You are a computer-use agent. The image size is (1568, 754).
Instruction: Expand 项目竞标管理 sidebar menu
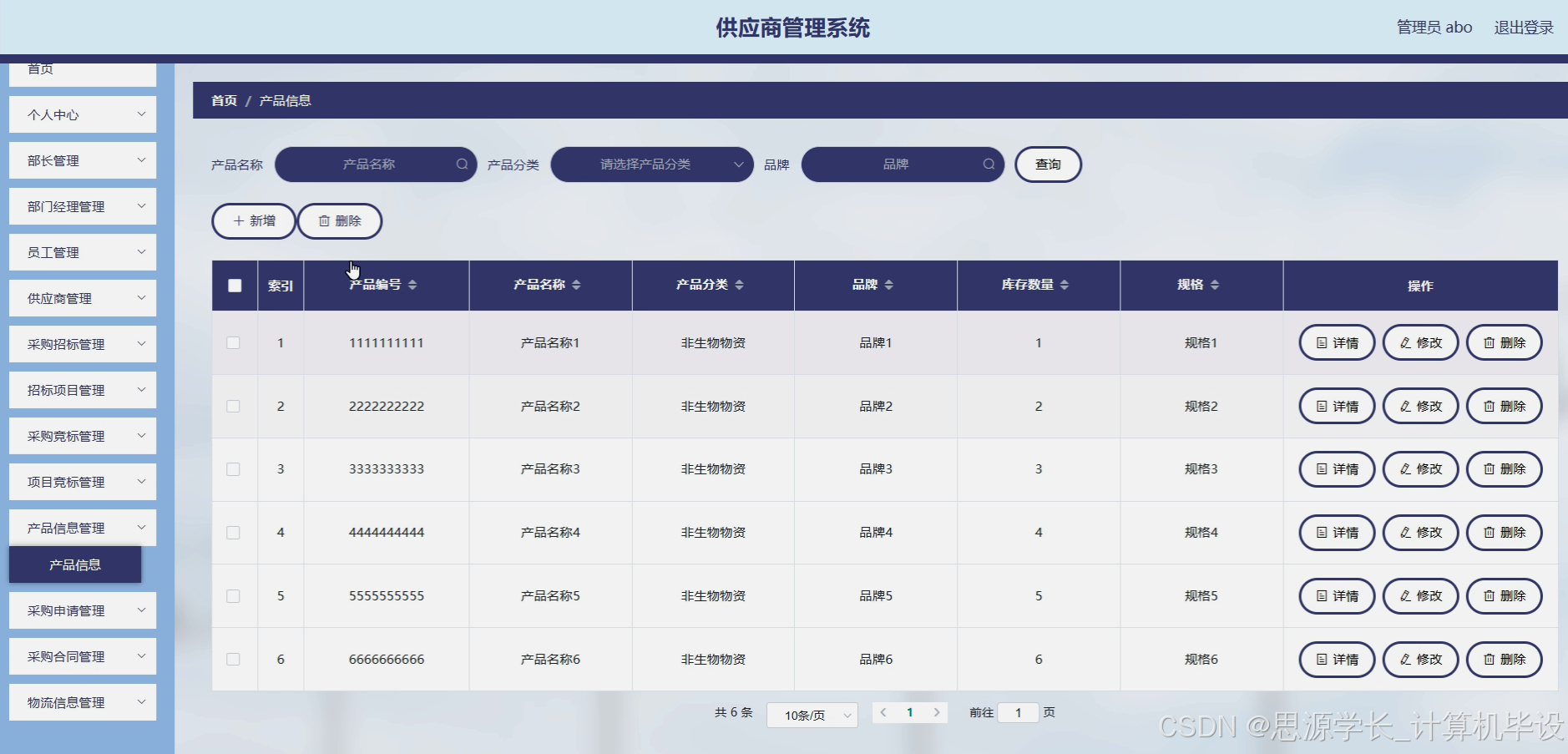pyautogui.click(x=83, y=482)
